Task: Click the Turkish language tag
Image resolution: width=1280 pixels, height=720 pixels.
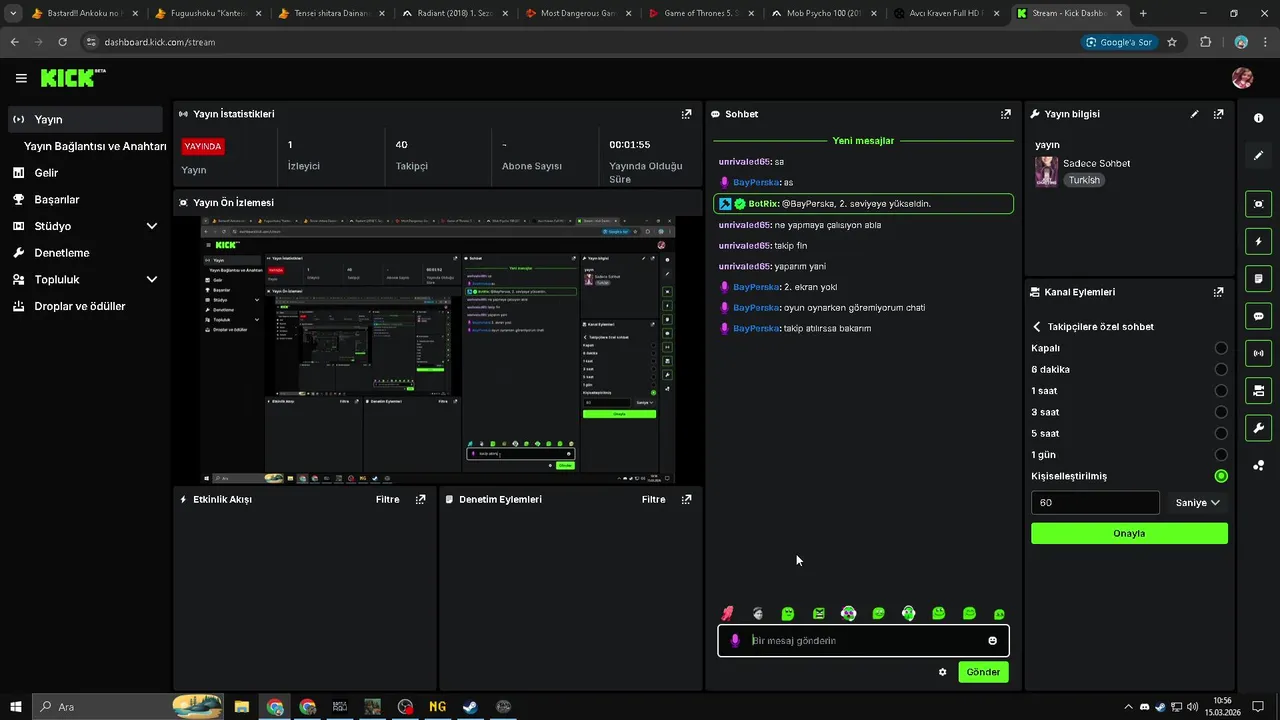Action: pos(1084,180)
